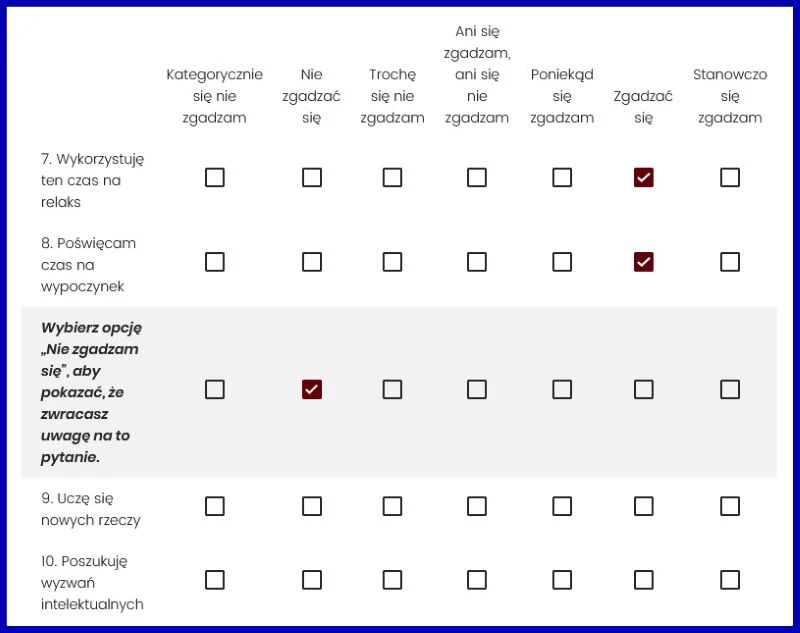Uncheck 'Zgadzać się' for question 8 wypoczynek
This screenshot has width=800, height=633.
point(644,262)
